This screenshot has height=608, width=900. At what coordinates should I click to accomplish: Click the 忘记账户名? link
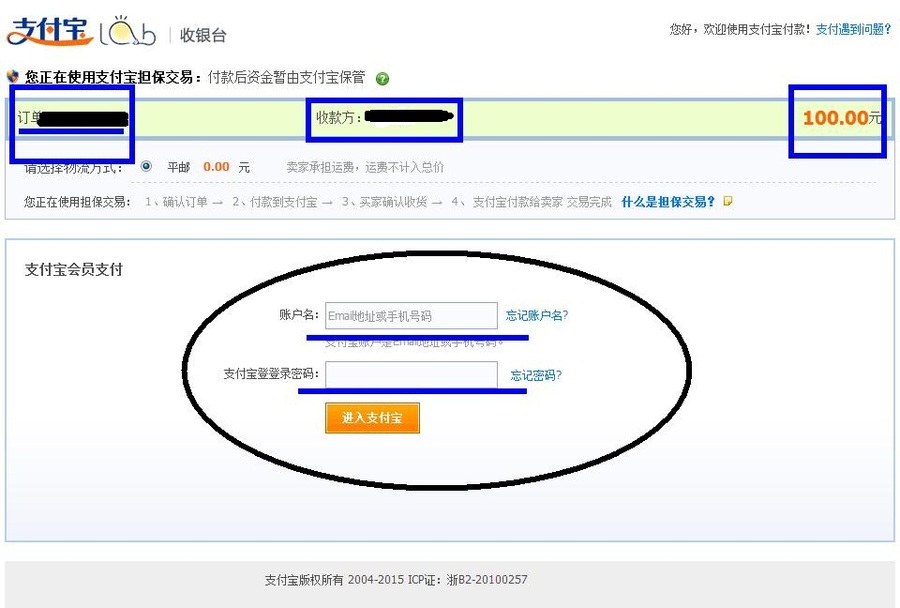537,315
